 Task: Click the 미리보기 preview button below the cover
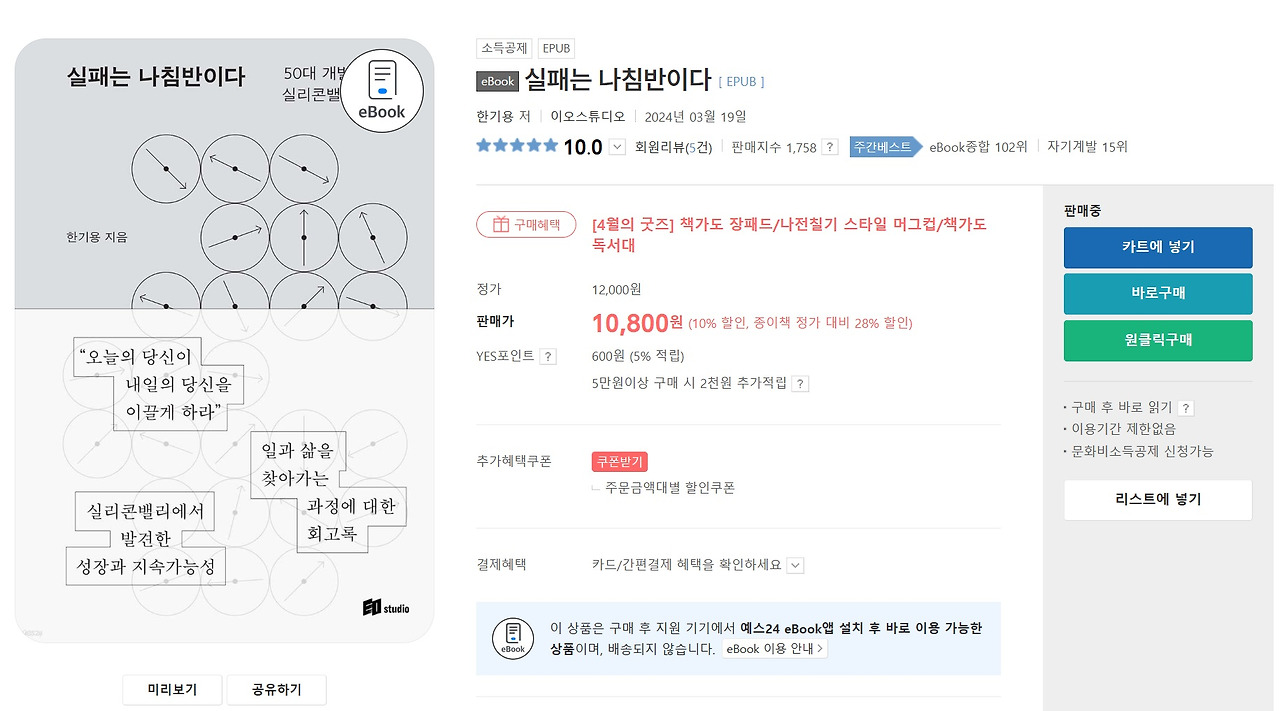[x=171, y=689]
